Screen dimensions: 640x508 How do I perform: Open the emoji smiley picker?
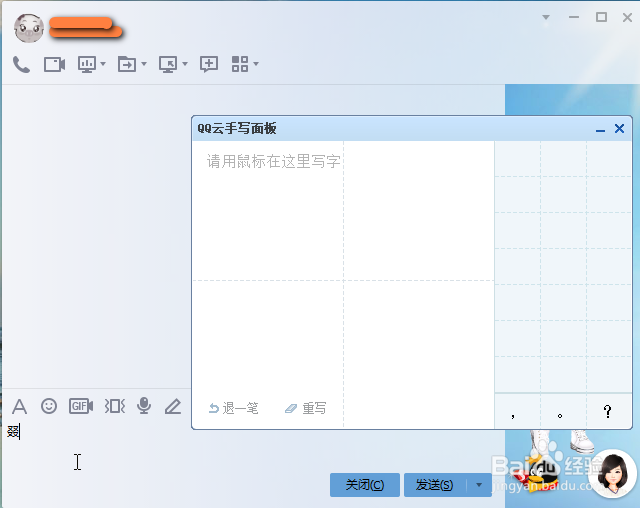click(x=49, y=406)
